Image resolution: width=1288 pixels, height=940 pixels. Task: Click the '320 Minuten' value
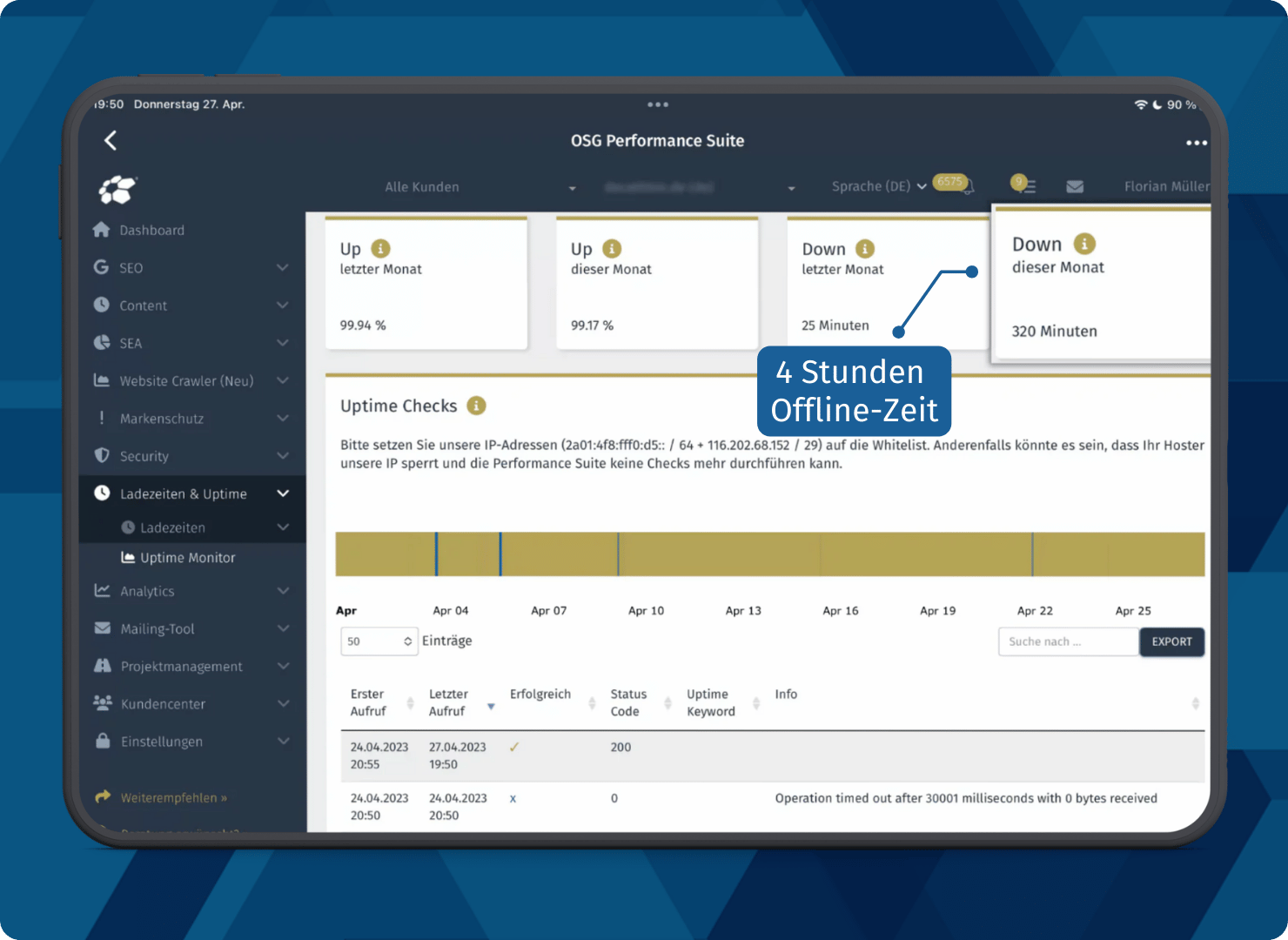1054,332
